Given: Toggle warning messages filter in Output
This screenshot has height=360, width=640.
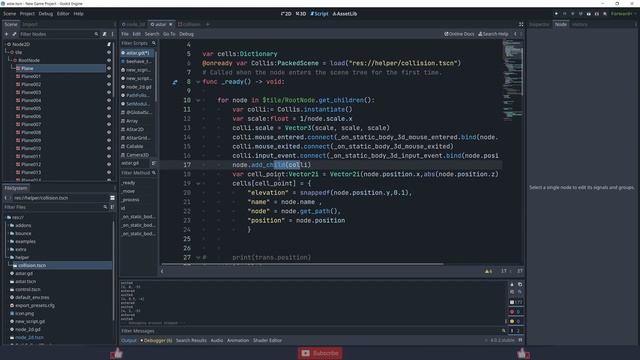Looking at the screenshot, I should [516, 321].
